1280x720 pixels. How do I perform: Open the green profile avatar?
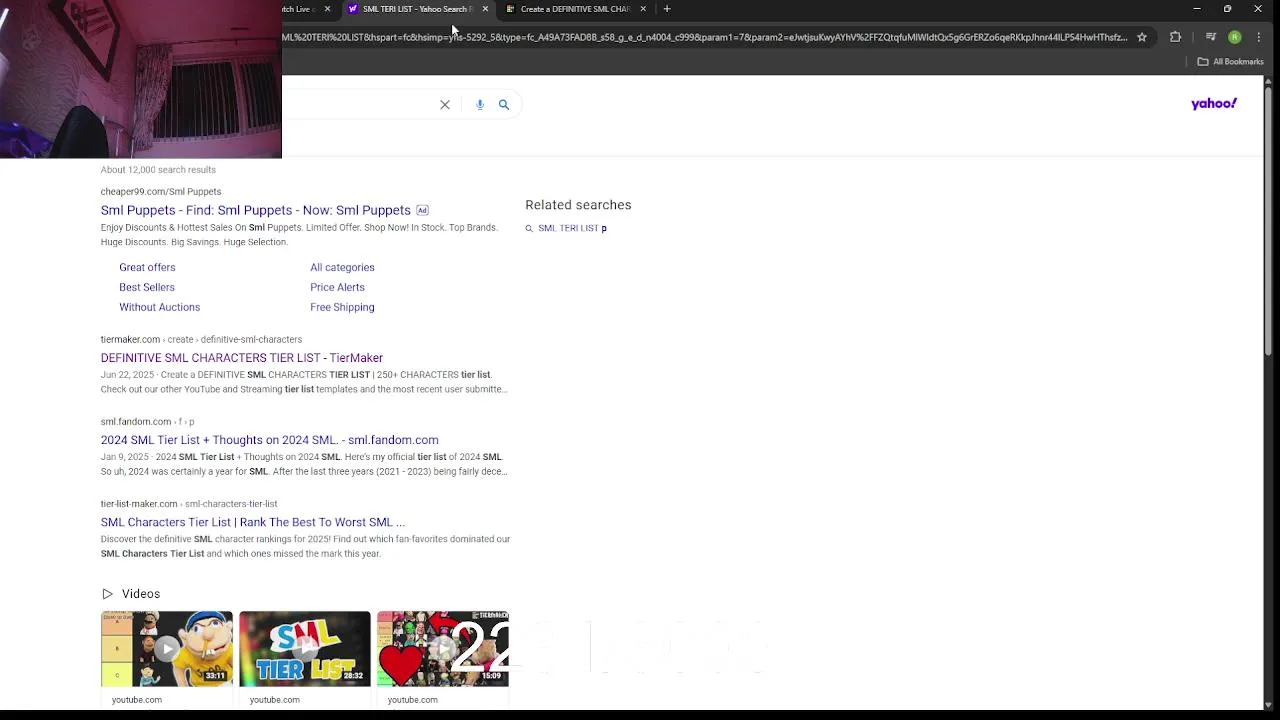point(1235,37)
